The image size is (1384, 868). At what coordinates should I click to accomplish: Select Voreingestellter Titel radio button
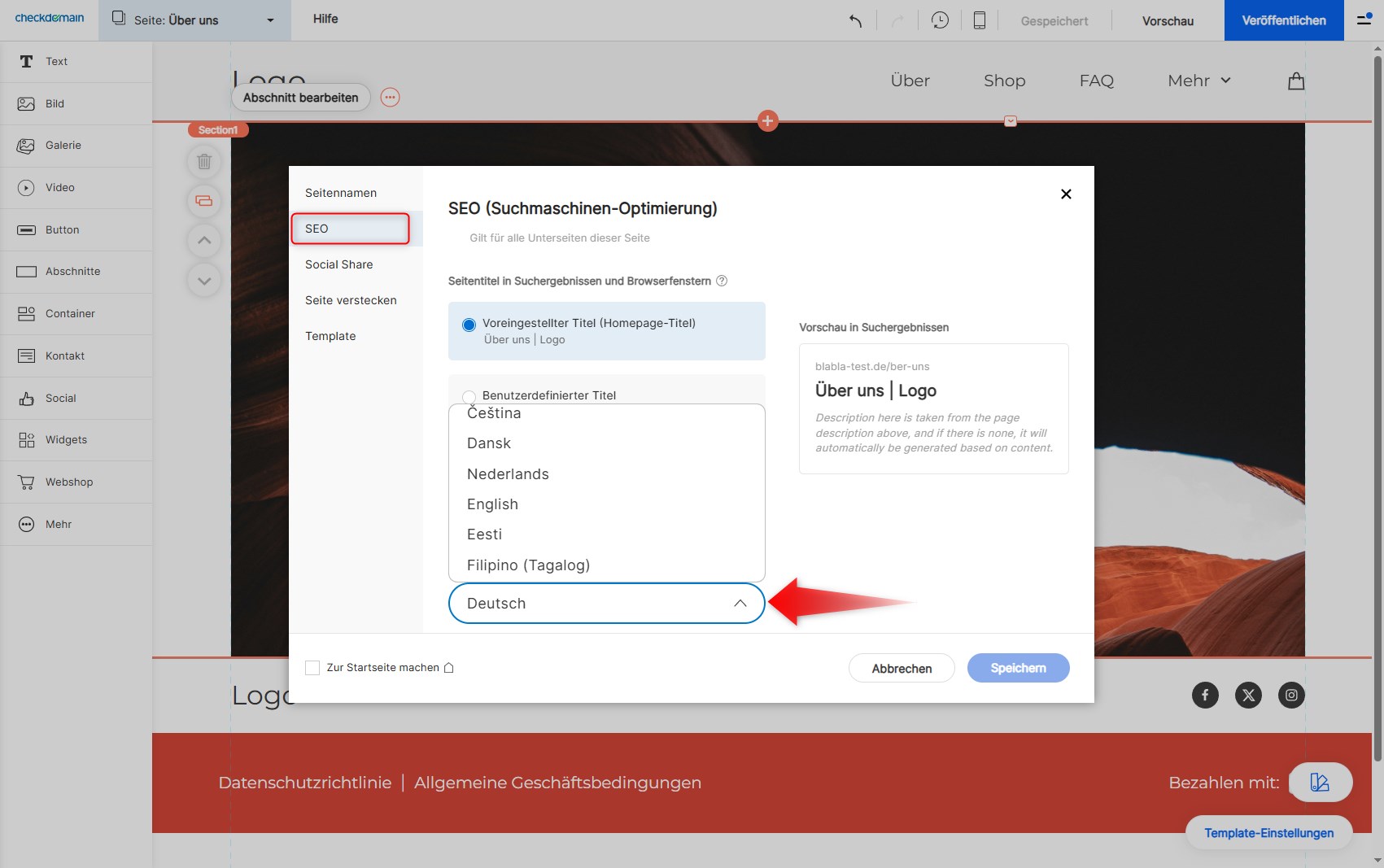point(469,325)
